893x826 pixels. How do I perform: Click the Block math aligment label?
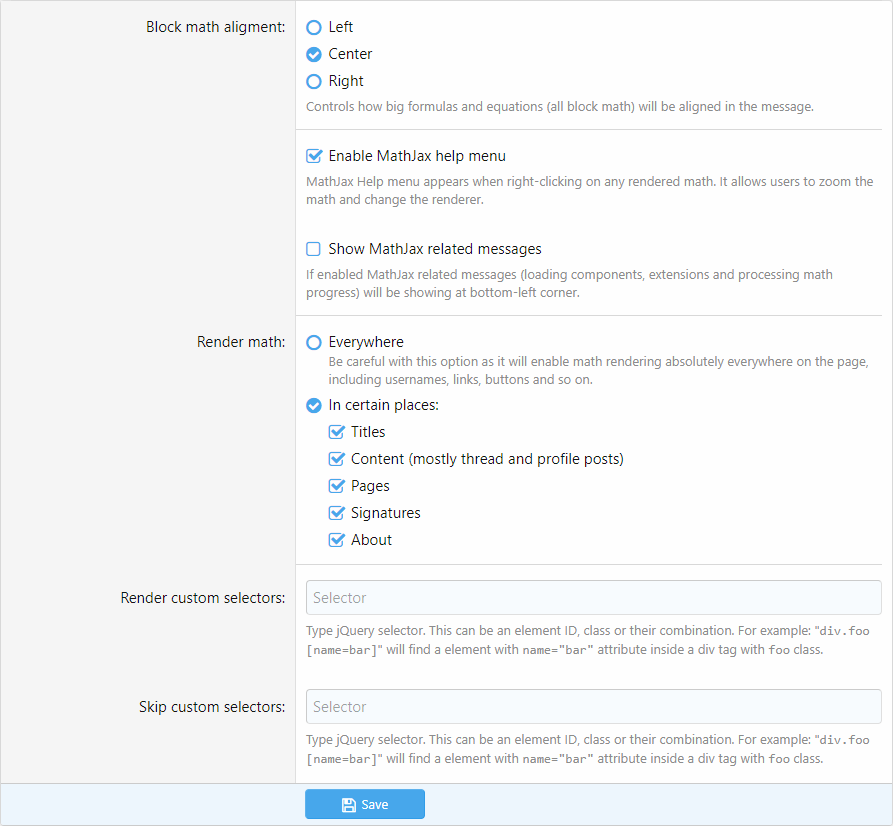click(215, 27)
